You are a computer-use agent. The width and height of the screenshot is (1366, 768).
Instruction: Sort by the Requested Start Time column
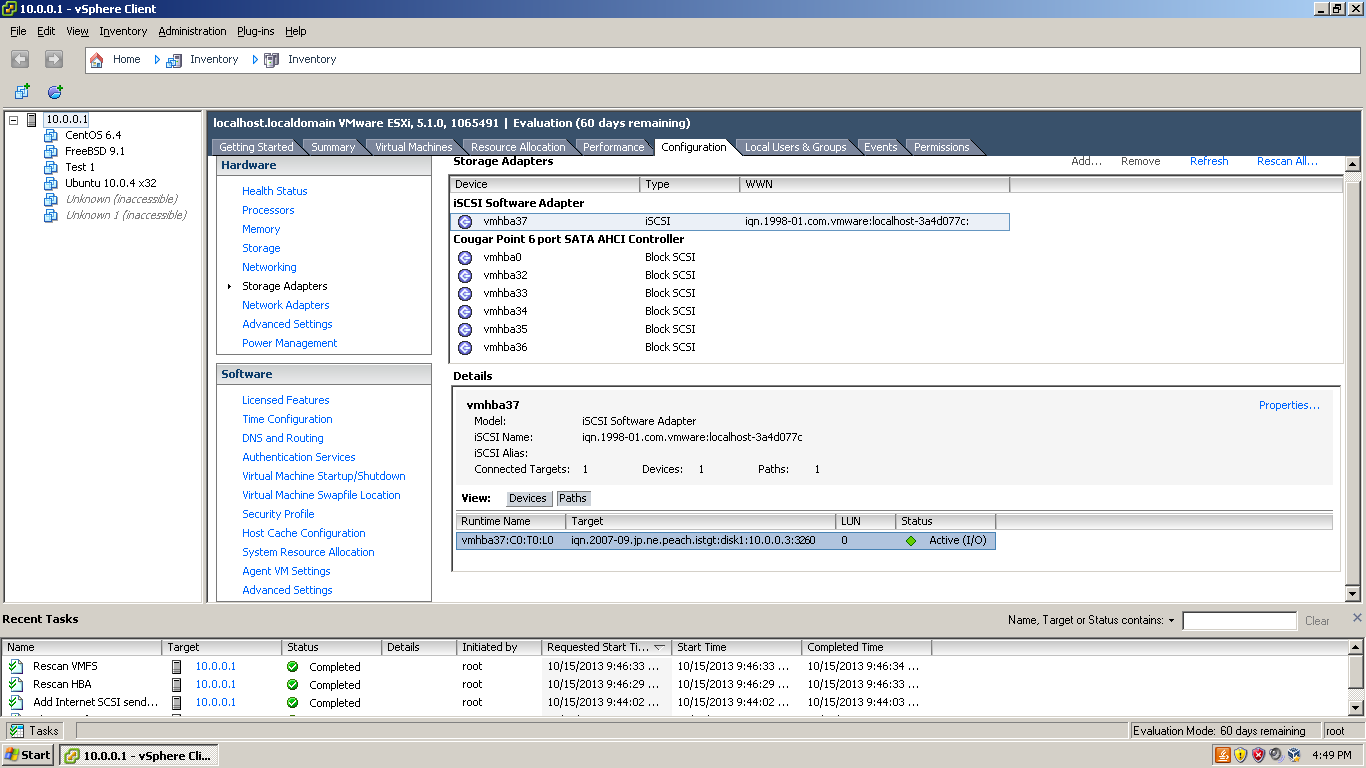(x=607, y=647)
